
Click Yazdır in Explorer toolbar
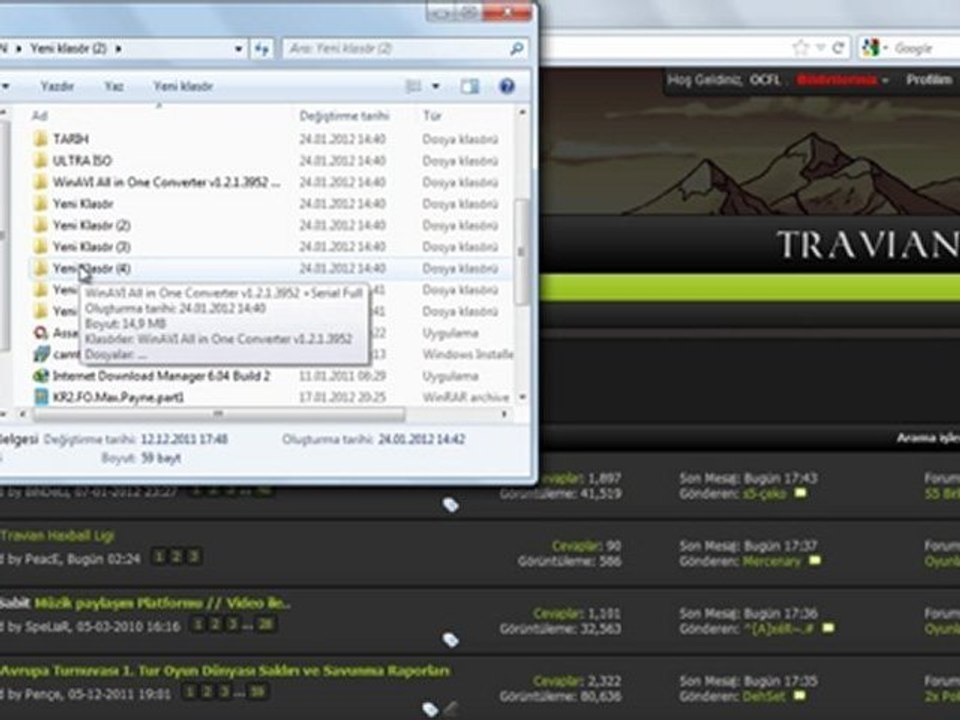click(57, 86)
